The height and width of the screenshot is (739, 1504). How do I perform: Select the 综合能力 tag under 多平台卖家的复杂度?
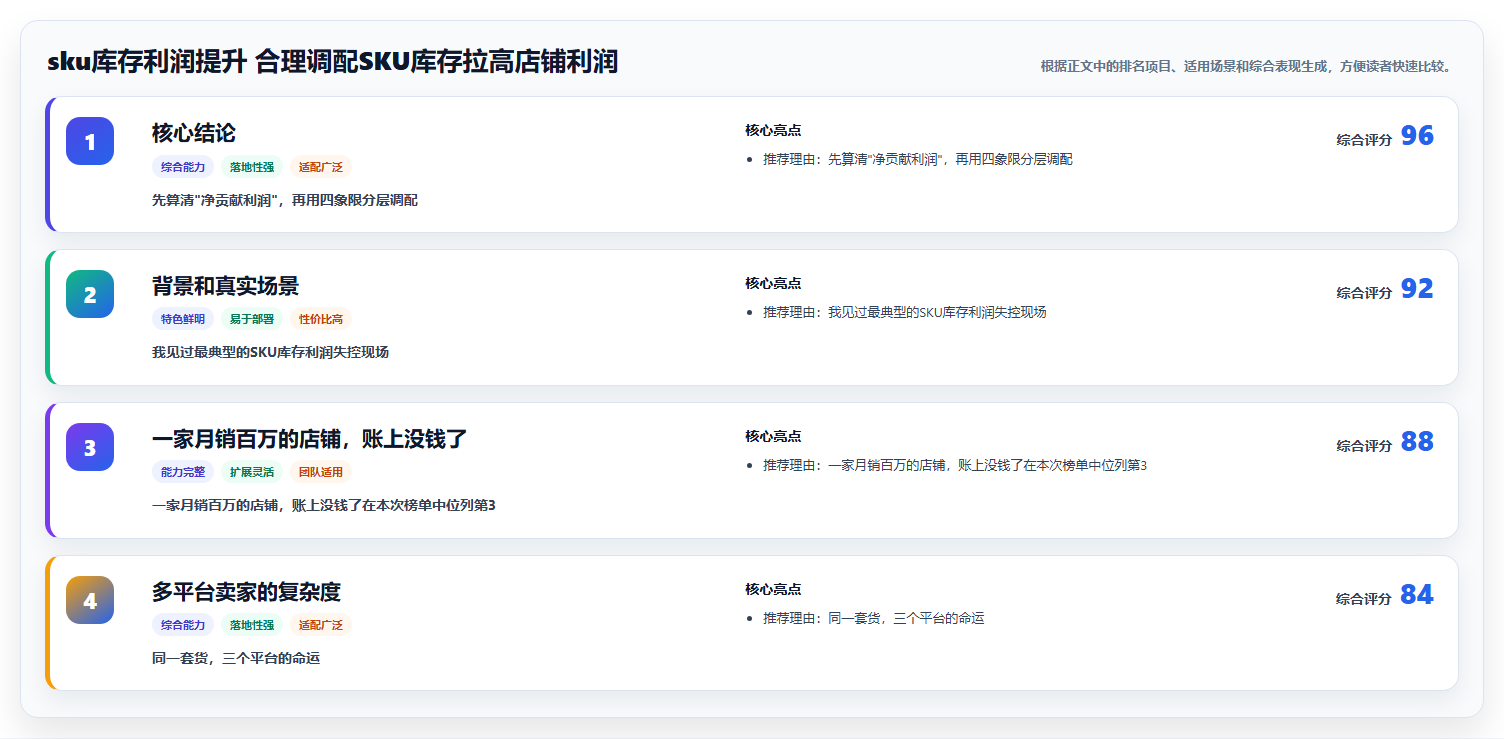(x=183, y=625)
